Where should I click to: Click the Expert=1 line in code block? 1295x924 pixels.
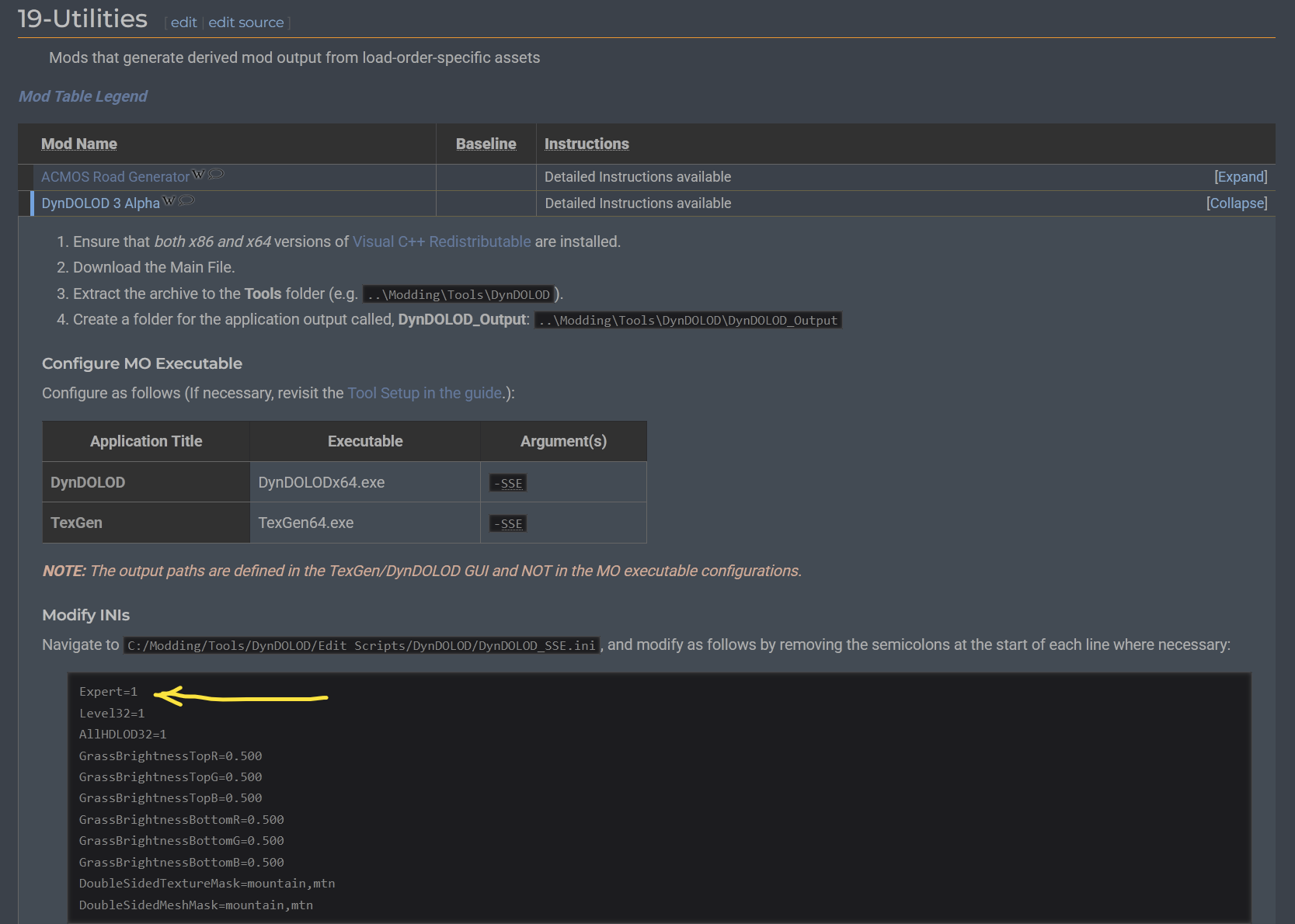pos(108,692)
